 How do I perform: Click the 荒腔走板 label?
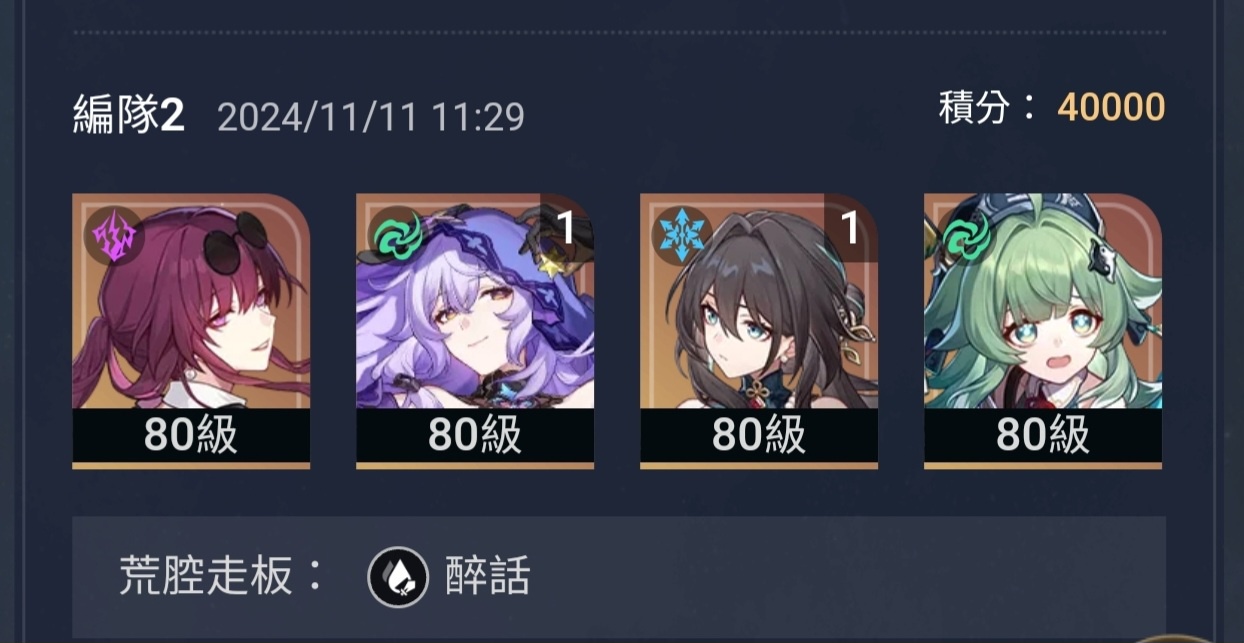pyautogui.click(x=205, y=577)
